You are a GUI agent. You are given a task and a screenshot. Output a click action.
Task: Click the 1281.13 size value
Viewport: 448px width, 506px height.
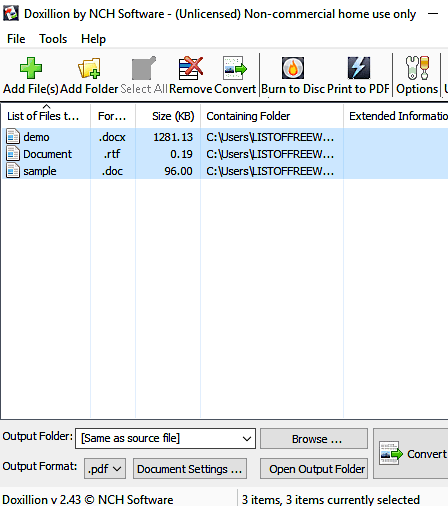point(173,137)
